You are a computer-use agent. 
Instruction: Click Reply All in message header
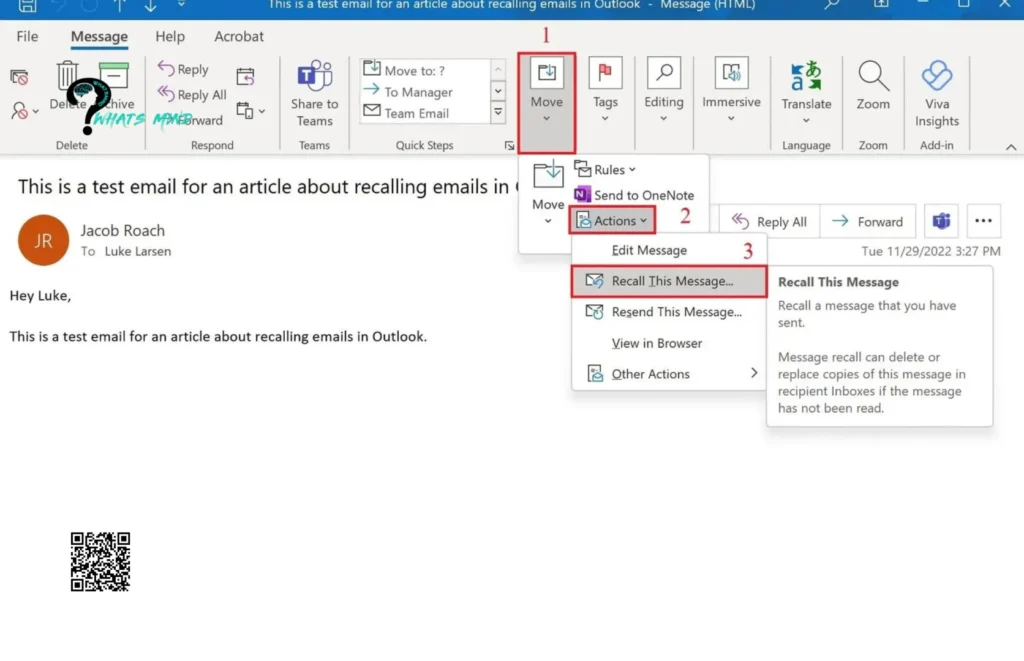coord(769,222)
